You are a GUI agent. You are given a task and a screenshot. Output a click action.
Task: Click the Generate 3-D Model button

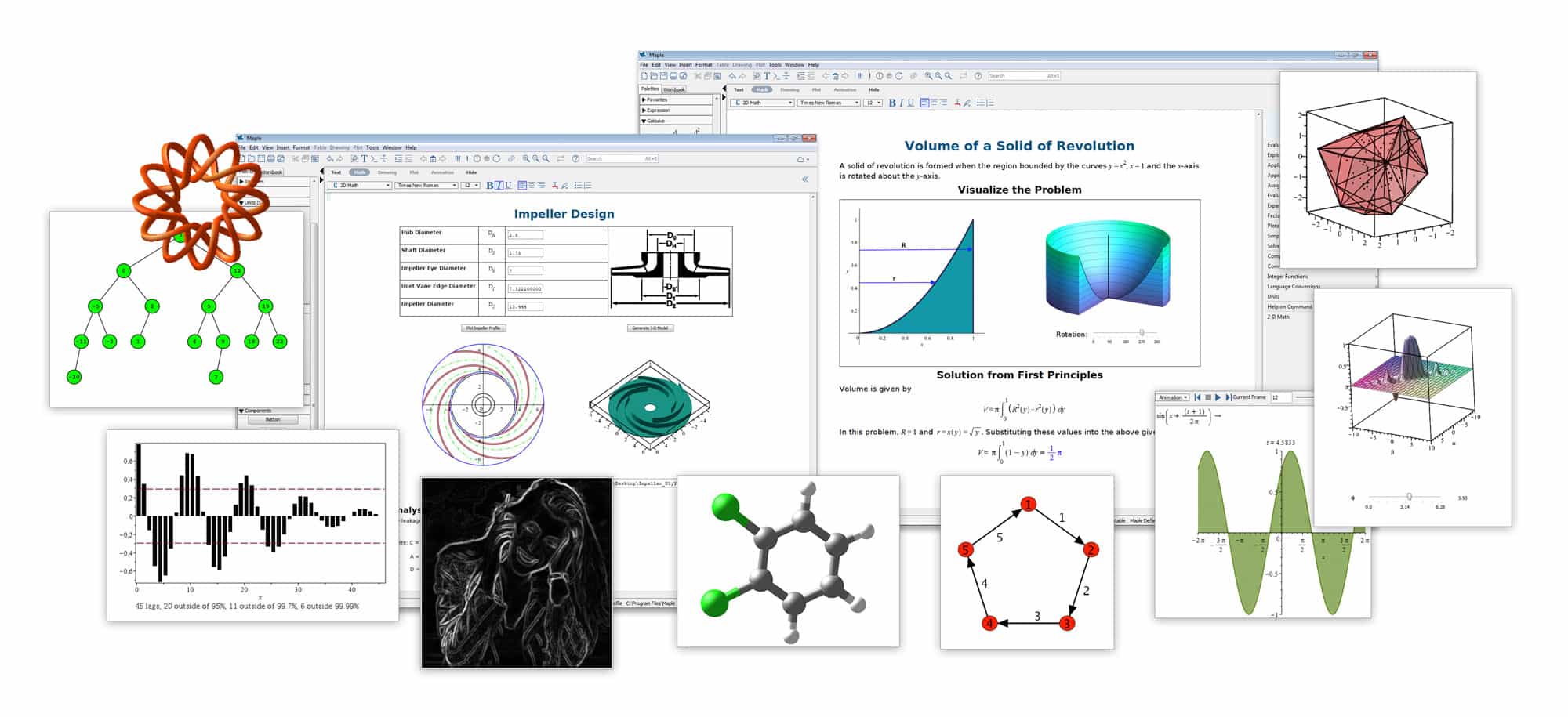tap(650, 328)
